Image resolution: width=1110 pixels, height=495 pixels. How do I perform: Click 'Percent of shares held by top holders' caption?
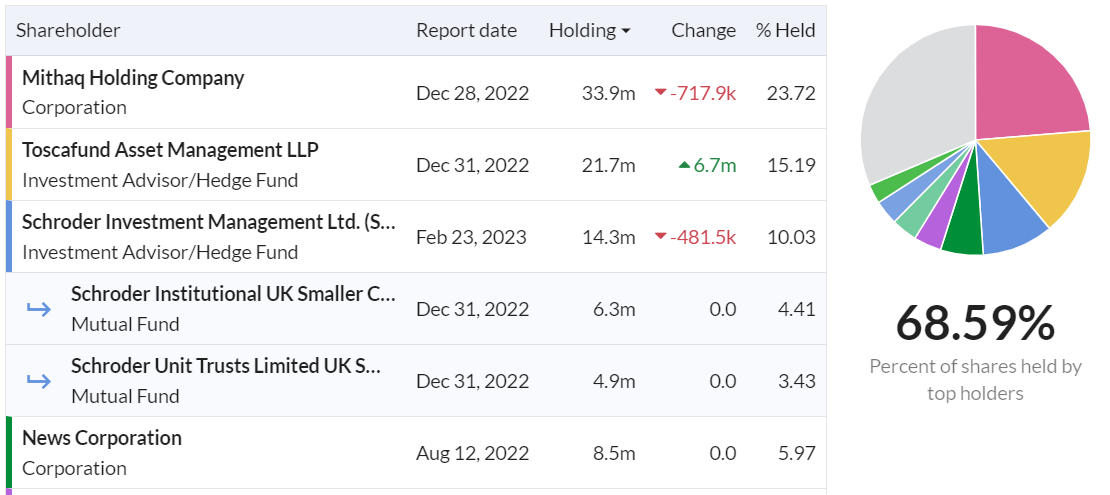[975, 380]
